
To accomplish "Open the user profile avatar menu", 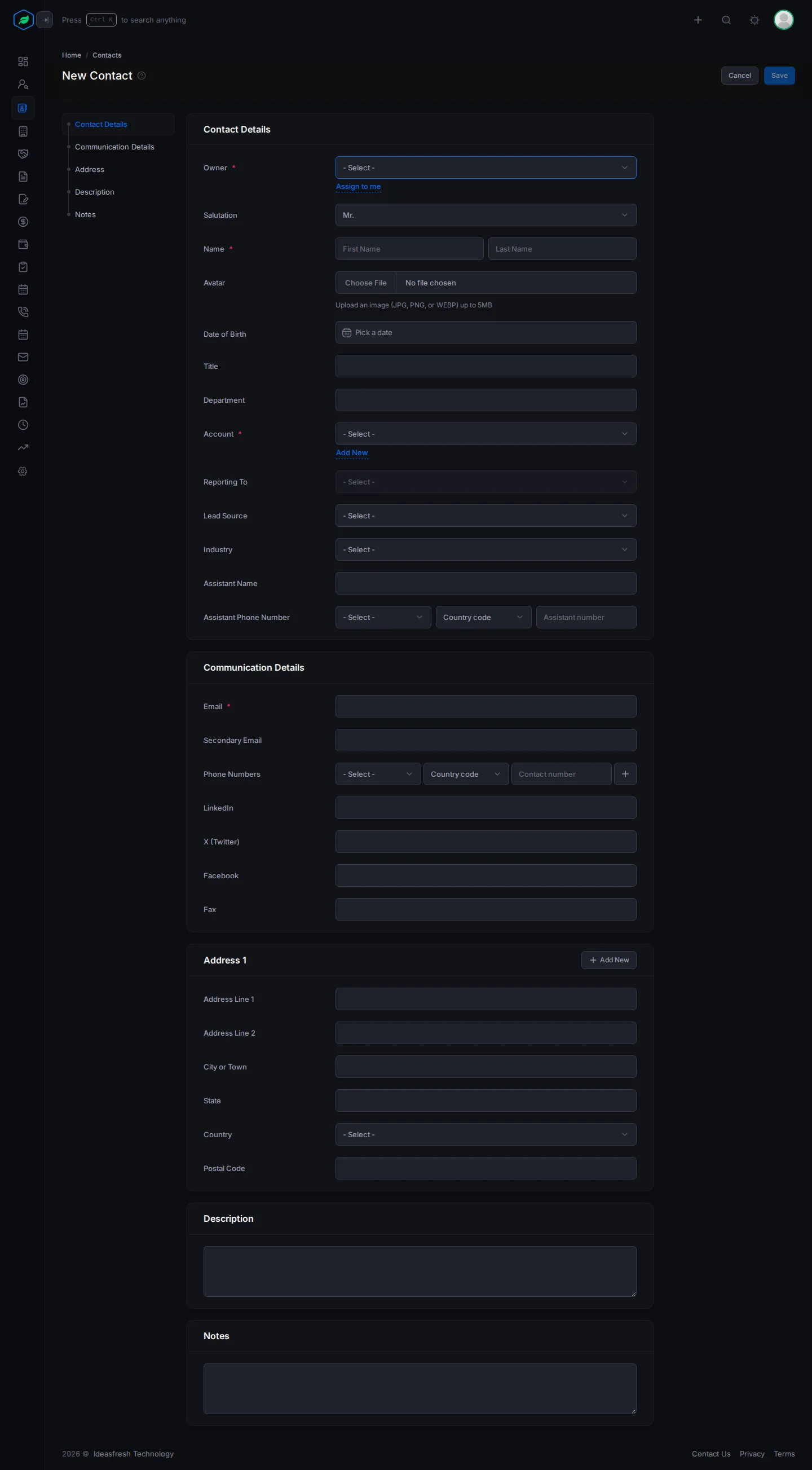I will coord(783,20).
